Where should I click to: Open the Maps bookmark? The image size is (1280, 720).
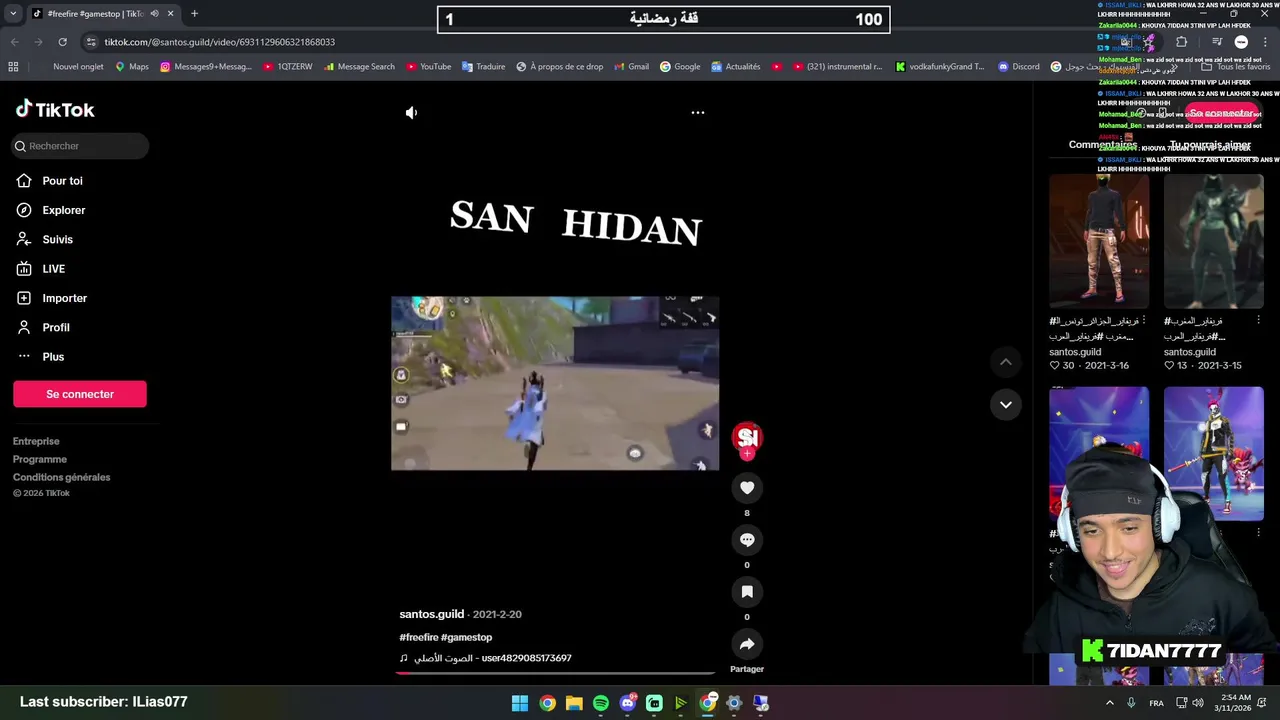click(131, 67)
